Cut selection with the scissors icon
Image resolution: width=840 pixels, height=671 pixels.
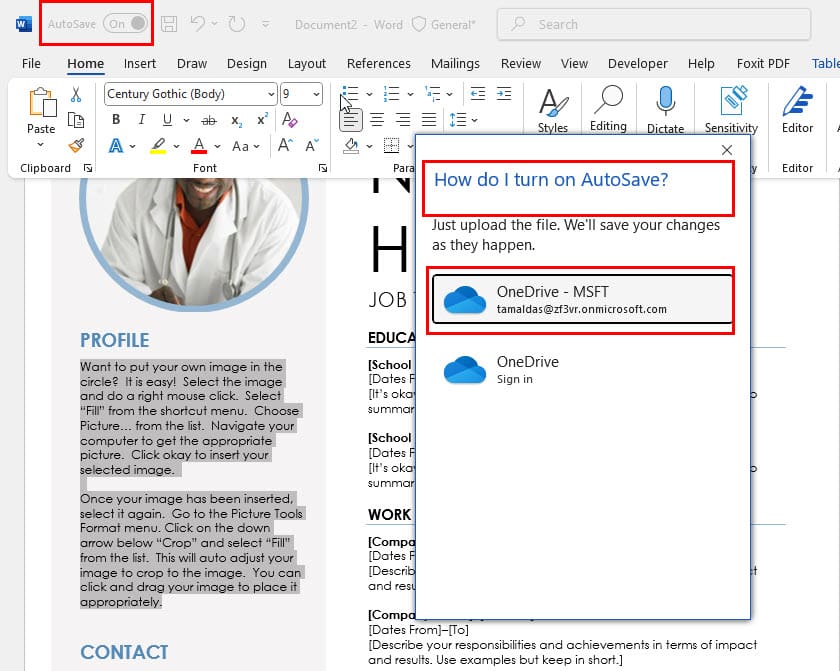pos(76,94)
